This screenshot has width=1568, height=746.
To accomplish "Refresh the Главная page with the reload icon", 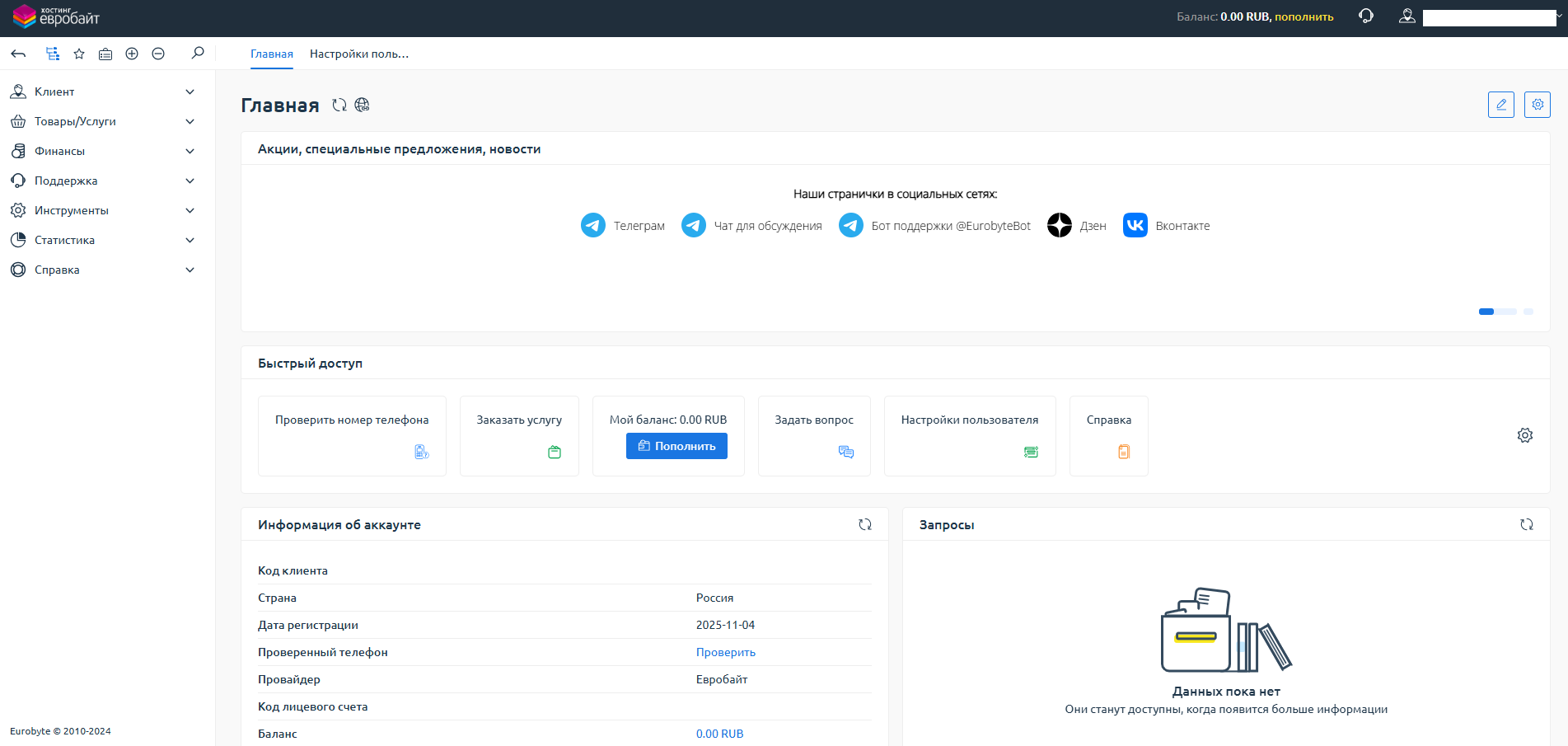I will point(339,105).
